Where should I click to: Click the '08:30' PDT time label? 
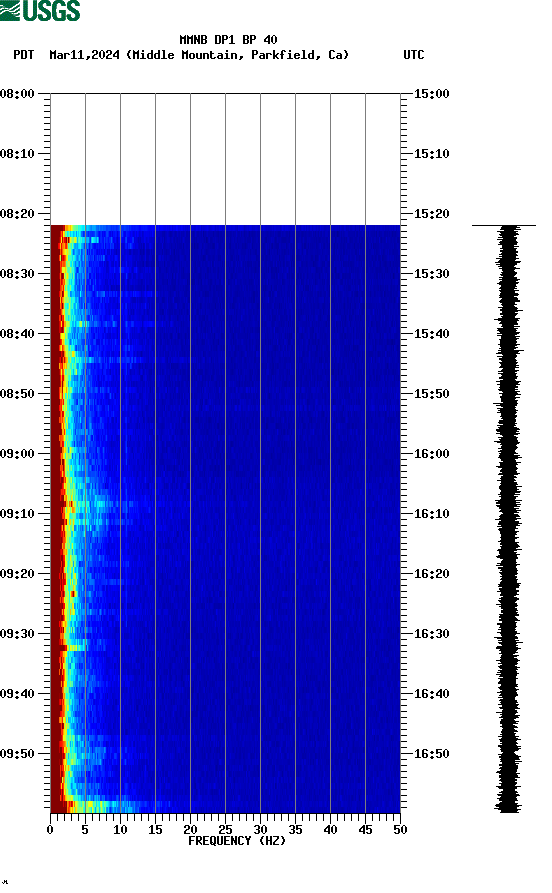point(17,273)
